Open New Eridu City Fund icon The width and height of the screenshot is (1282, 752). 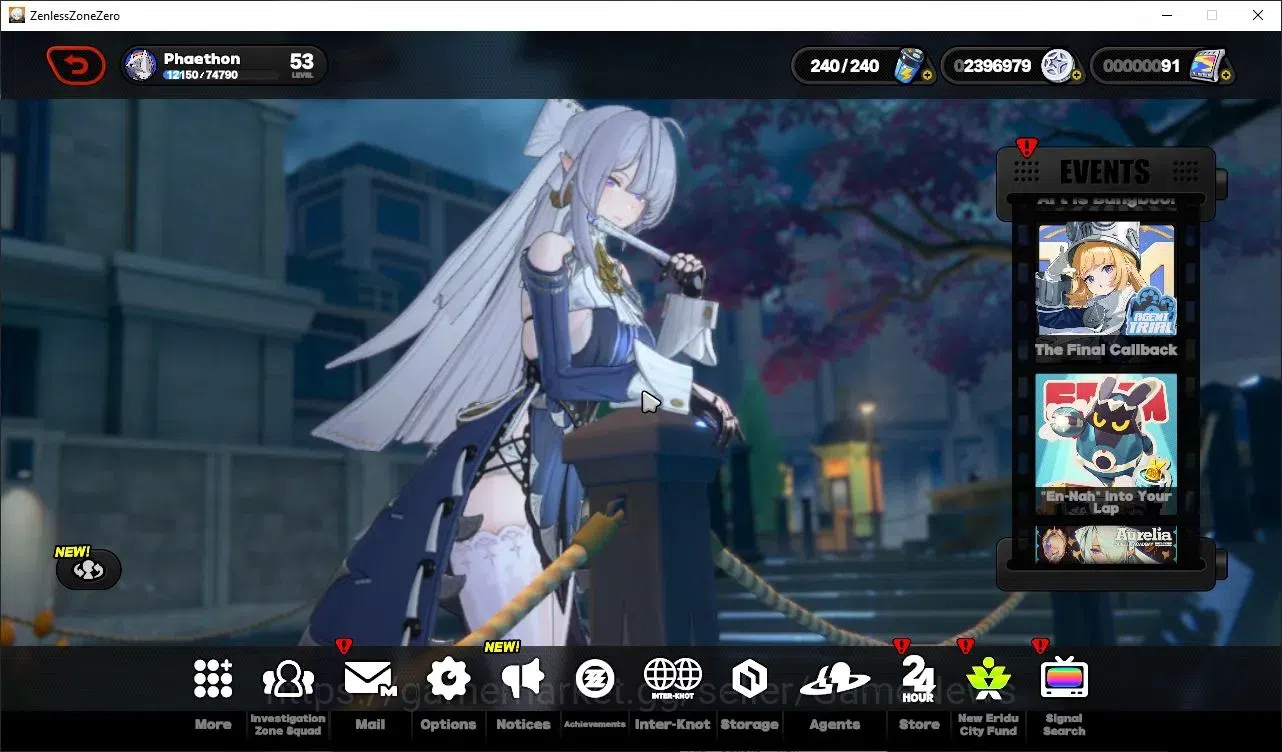(988, 679)
